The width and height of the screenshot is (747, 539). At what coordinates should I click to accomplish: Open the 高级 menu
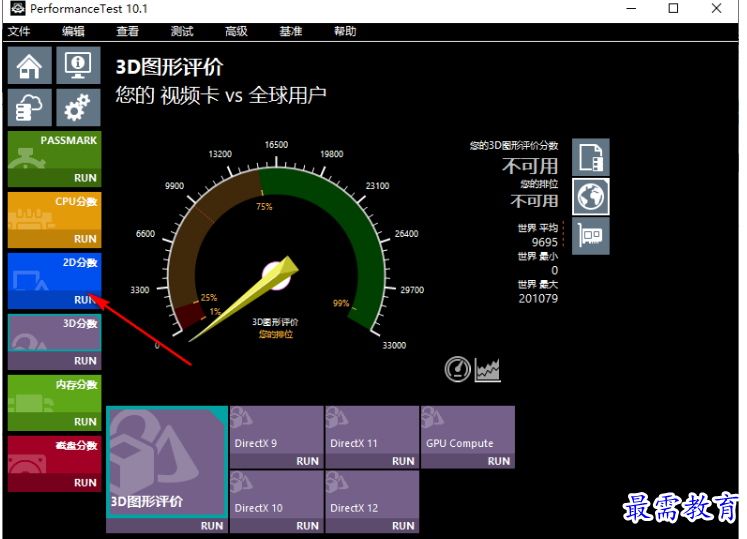(x=236, y=31)
